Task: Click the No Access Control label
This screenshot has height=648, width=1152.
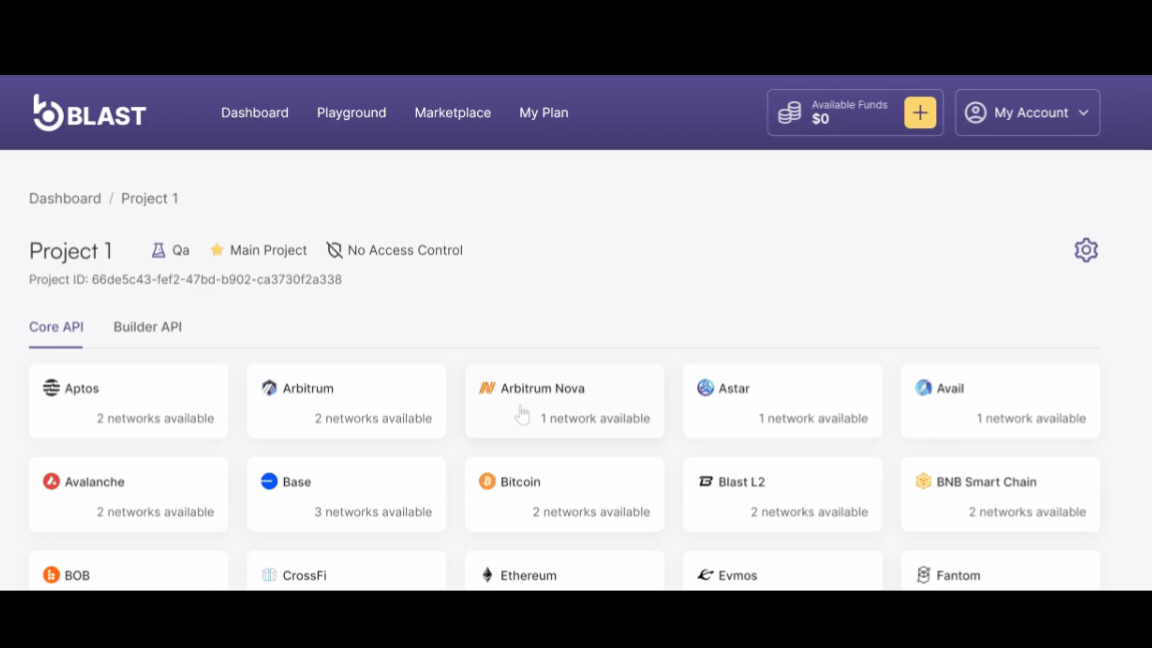Action: coord(405,250)
